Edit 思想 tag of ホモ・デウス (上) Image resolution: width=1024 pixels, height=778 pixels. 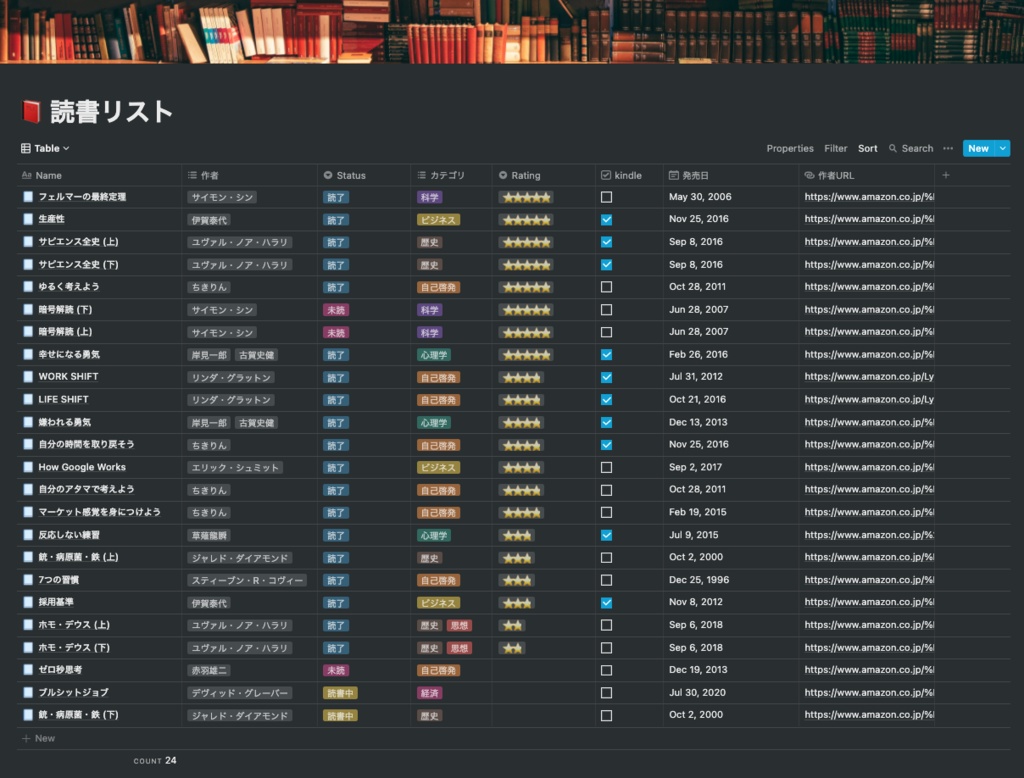coord(459,626)
